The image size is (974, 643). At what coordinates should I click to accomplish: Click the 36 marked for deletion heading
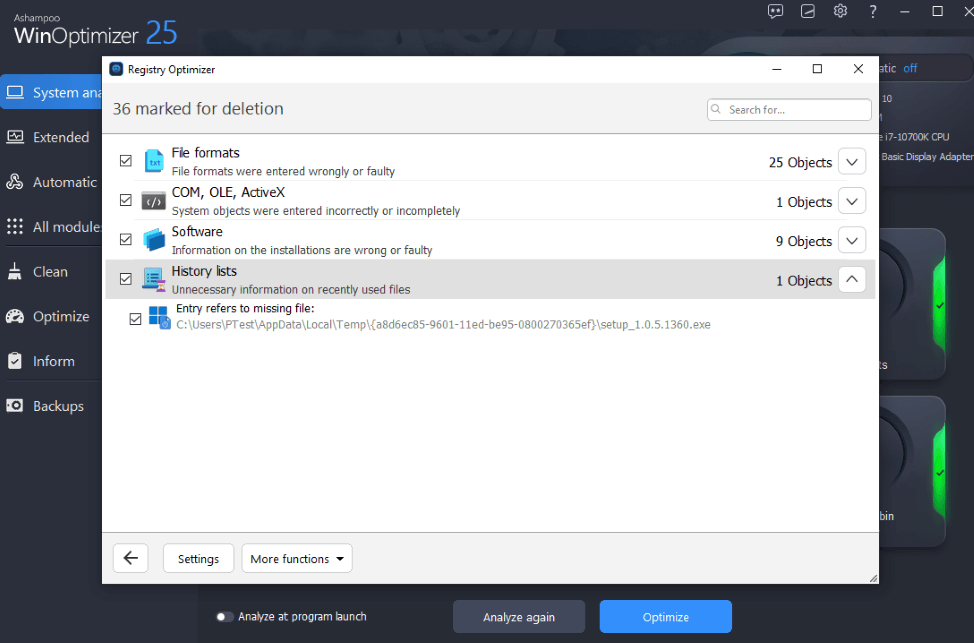click(x=198, y=109)
